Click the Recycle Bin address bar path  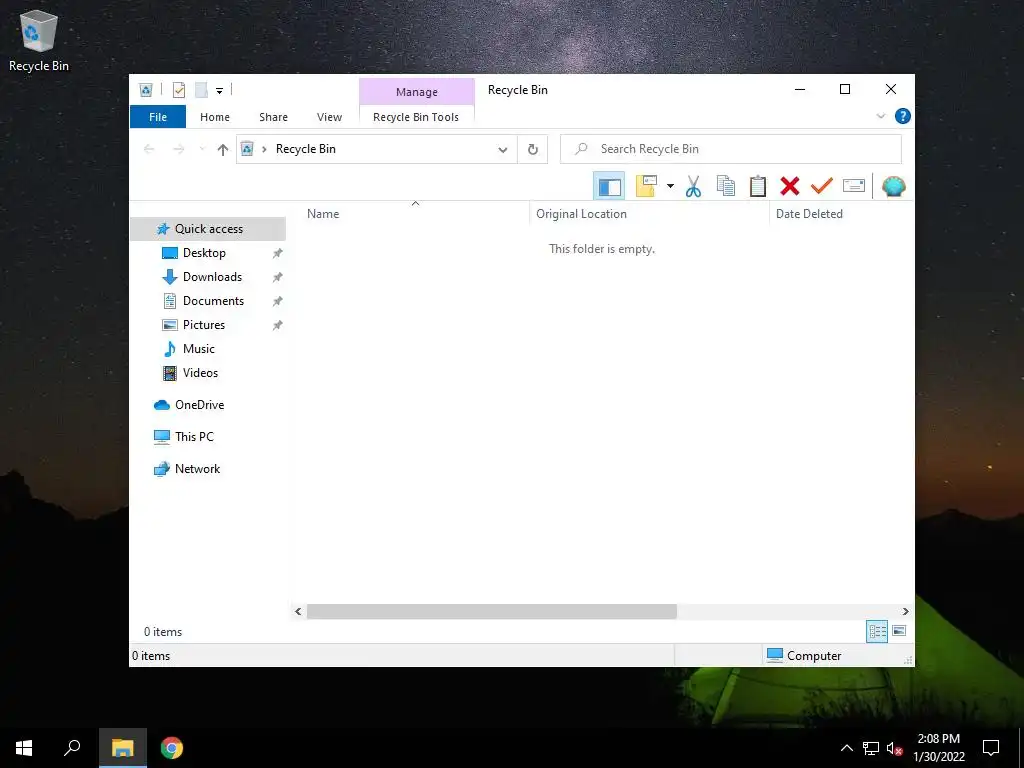[306, 149]
